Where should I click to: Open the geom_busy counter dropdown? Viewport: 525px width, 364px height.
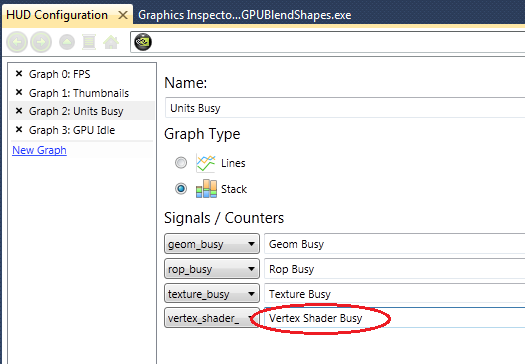[212, 244]
